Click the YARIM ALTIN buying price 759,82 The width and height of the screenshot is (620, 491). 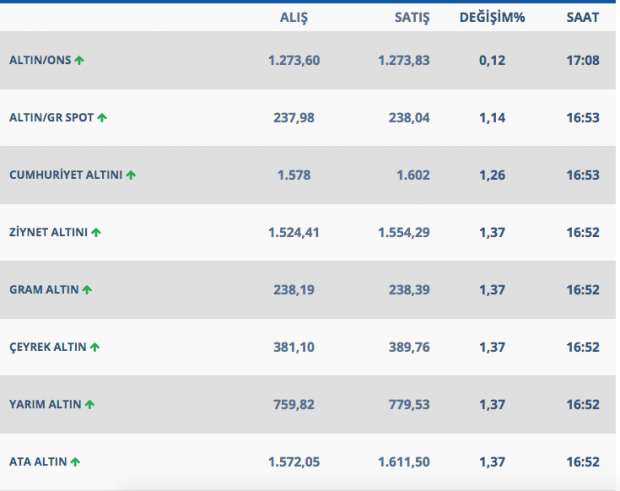pyautogui.click(x=294, y=405)
